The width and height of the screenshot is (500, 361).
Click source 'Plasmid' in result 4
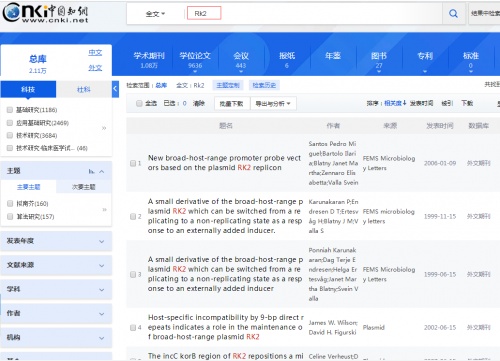click(x=374, y=328)
